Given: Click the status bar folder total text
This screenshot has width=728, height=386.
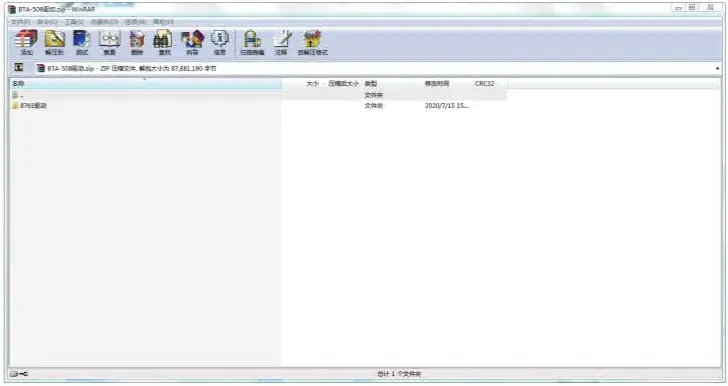Looking at the screenshot, I should 399,373.
